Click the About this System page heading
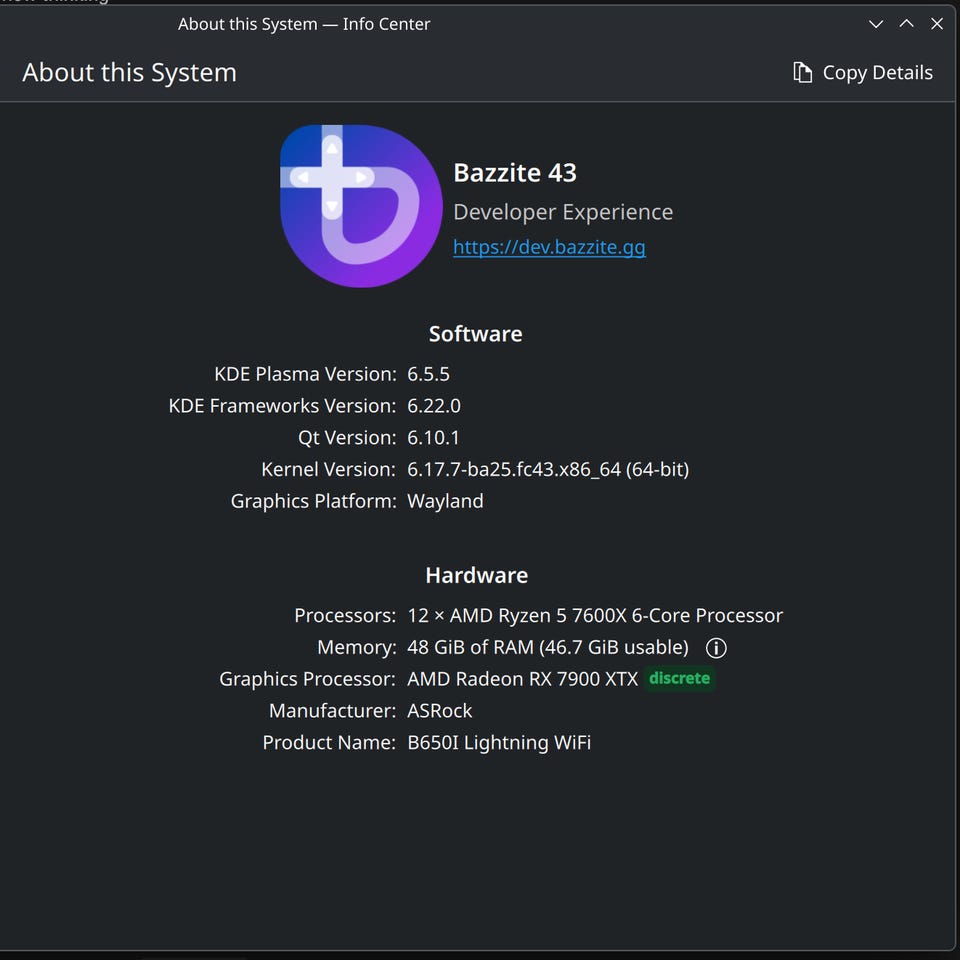Screen dimensions: 960x960 pos(129,73)
